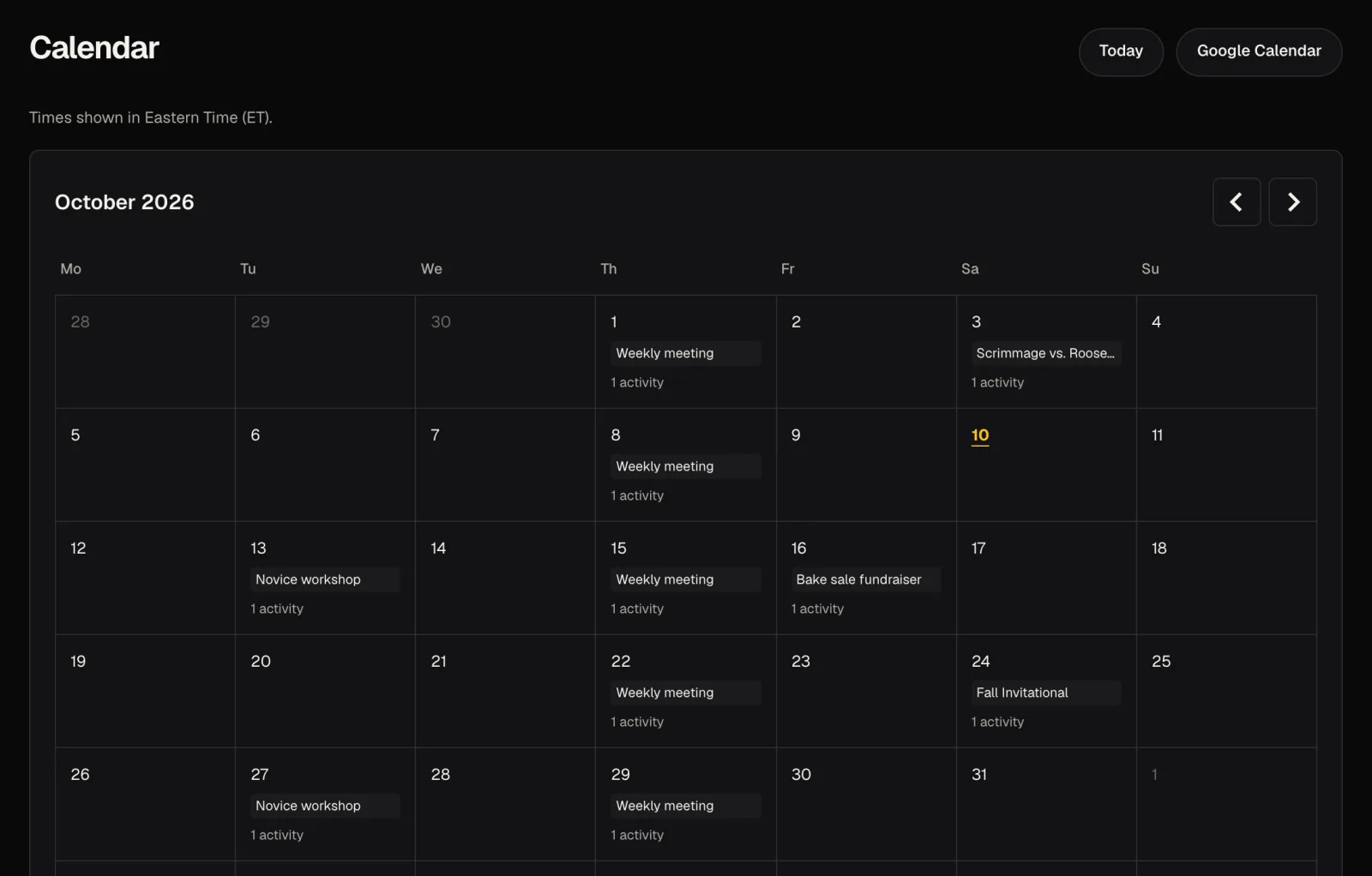
Task: Open the Novice workshop on October 13
Action: (x=325, y=579)
